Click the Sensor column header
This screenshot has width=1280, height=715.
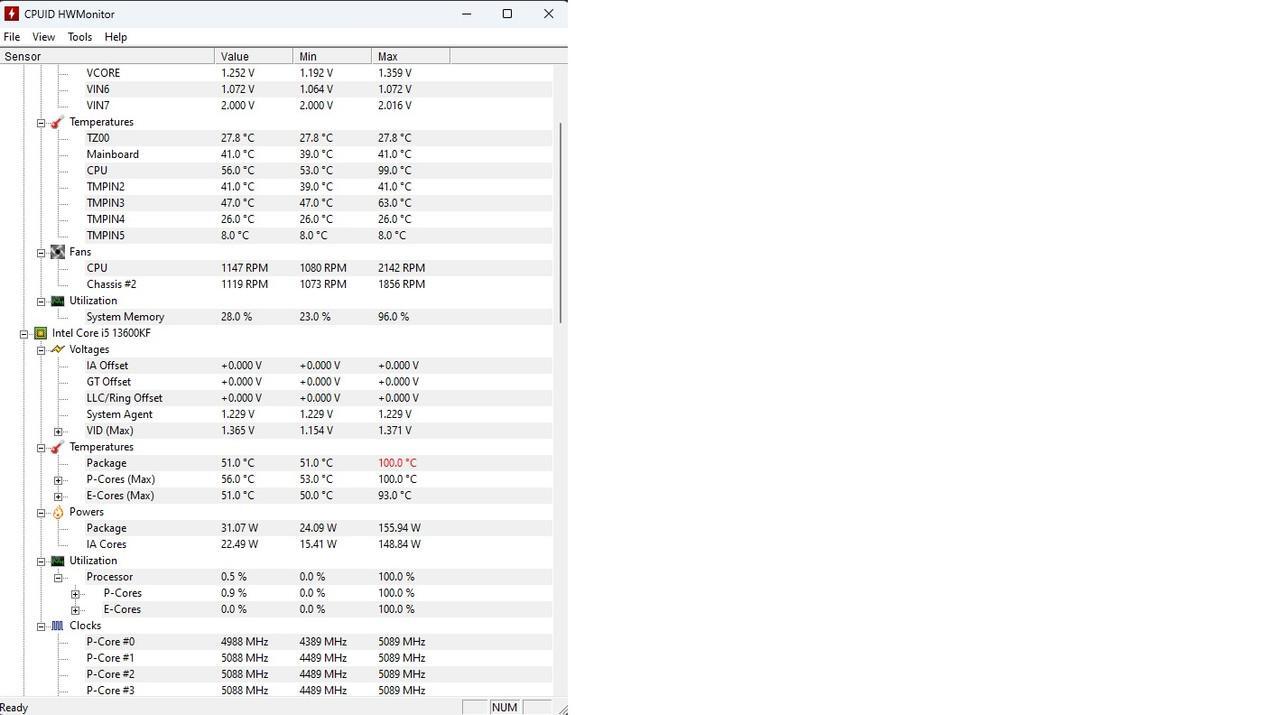tap(107, 56)
